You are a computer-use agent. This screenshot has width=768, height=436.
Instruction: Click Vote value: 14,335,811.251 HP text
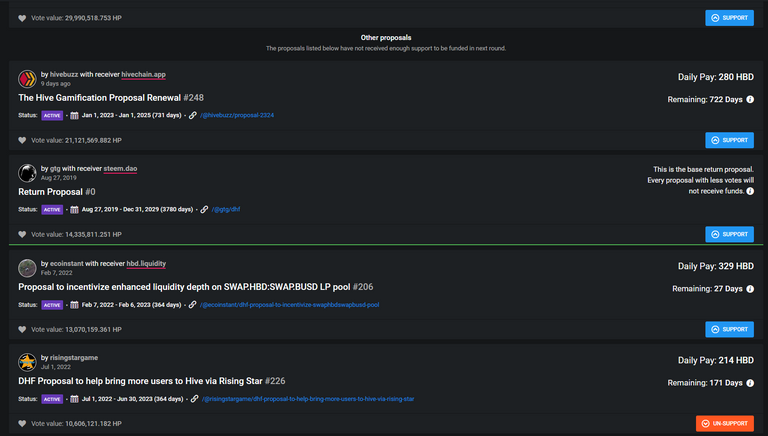(76, 234)
